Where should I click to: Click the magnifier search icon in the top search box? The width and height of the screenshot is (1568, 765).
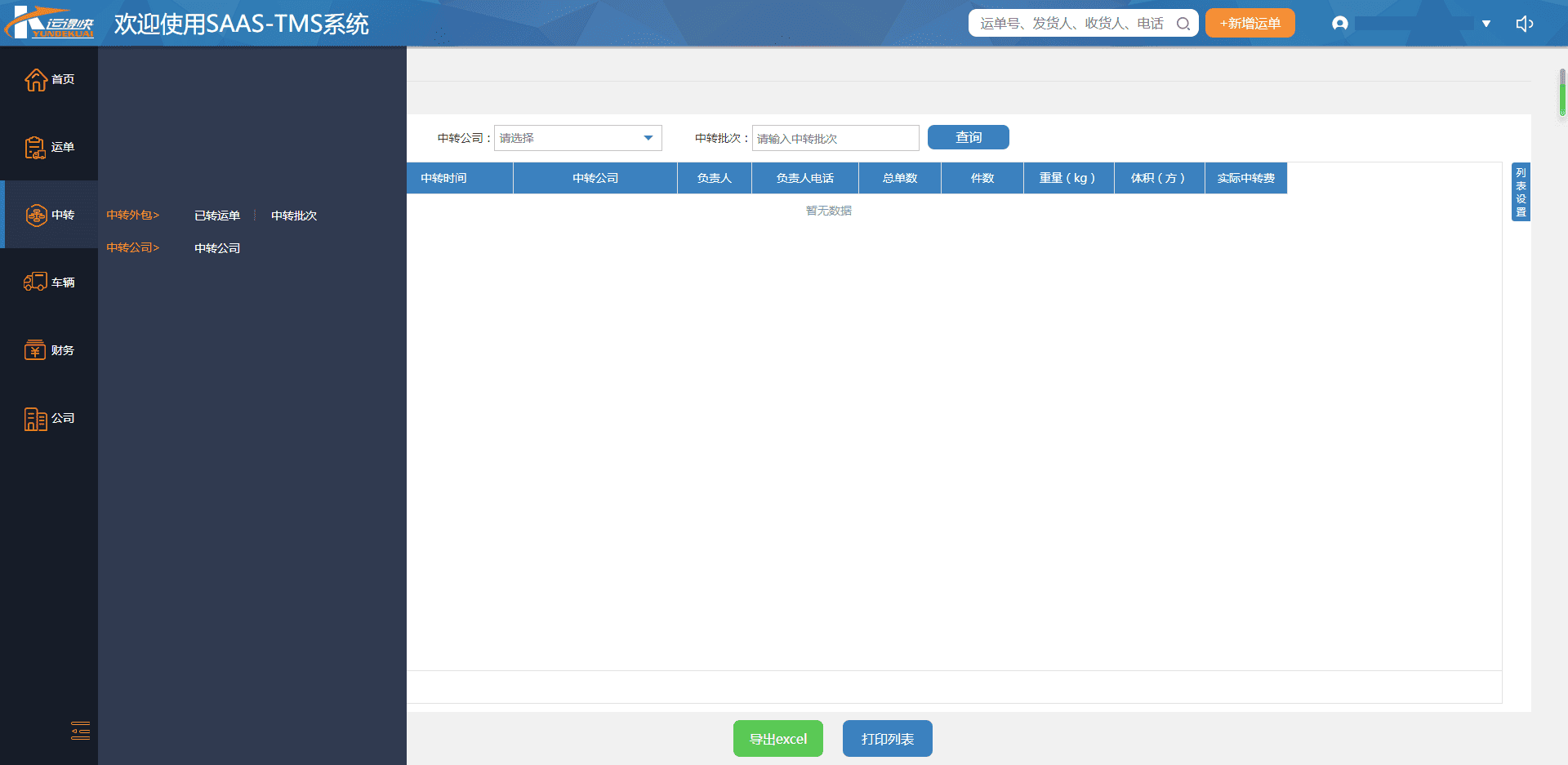point(1183,24)
